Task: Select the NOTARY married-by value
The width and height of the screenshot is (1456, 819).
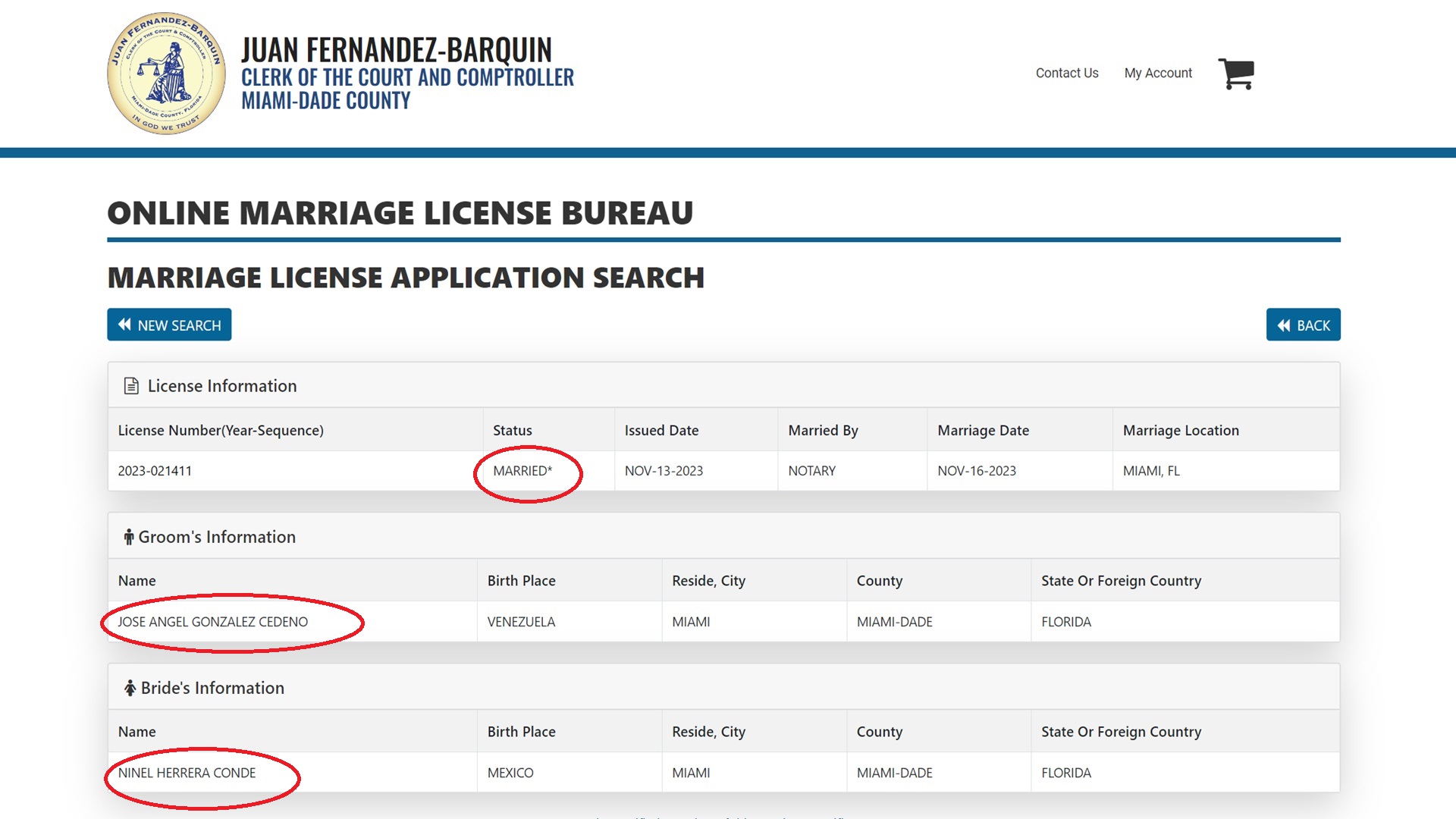Action: (x=811, y=471)
